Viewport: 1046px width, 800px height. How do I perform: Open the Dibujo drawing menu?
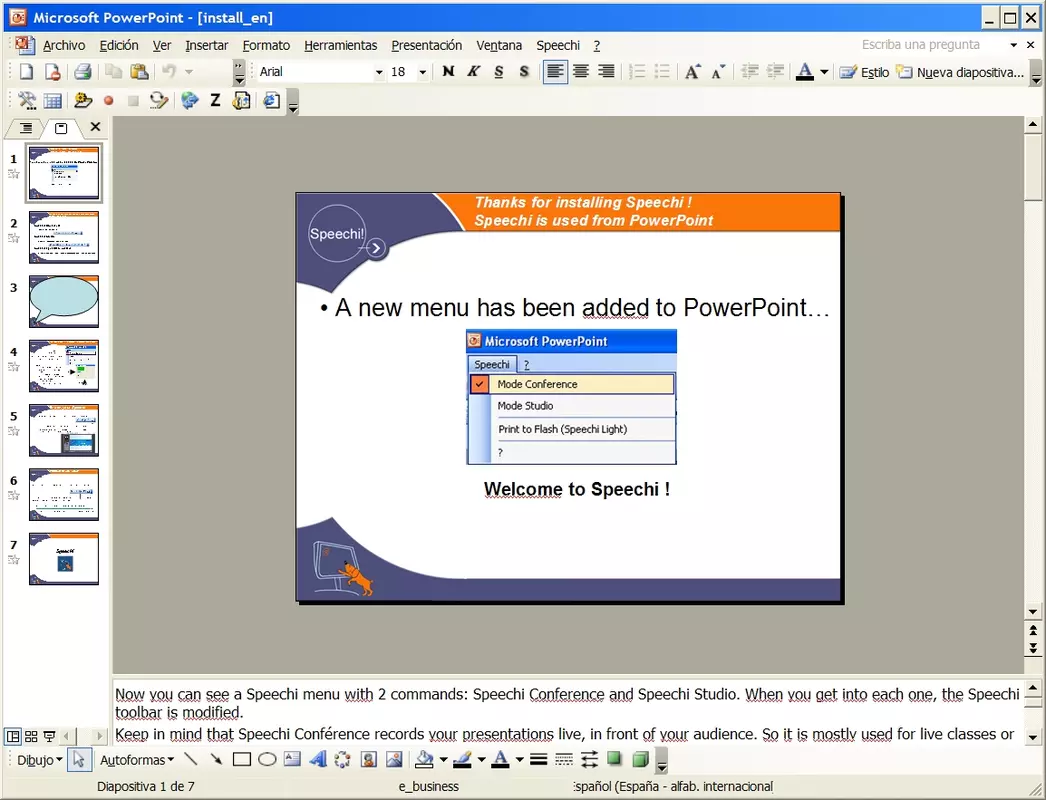39,760
